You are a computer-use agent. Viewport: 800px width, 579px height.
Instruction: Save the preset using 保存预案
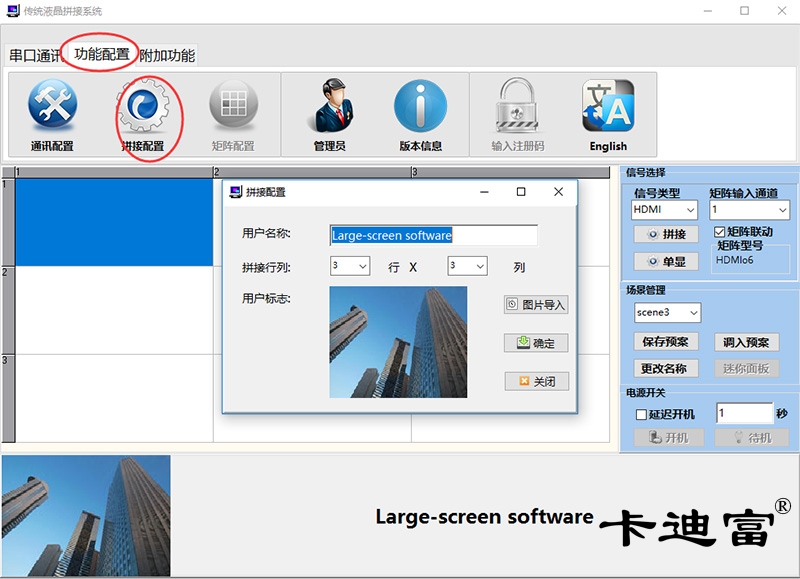point(666,343)
